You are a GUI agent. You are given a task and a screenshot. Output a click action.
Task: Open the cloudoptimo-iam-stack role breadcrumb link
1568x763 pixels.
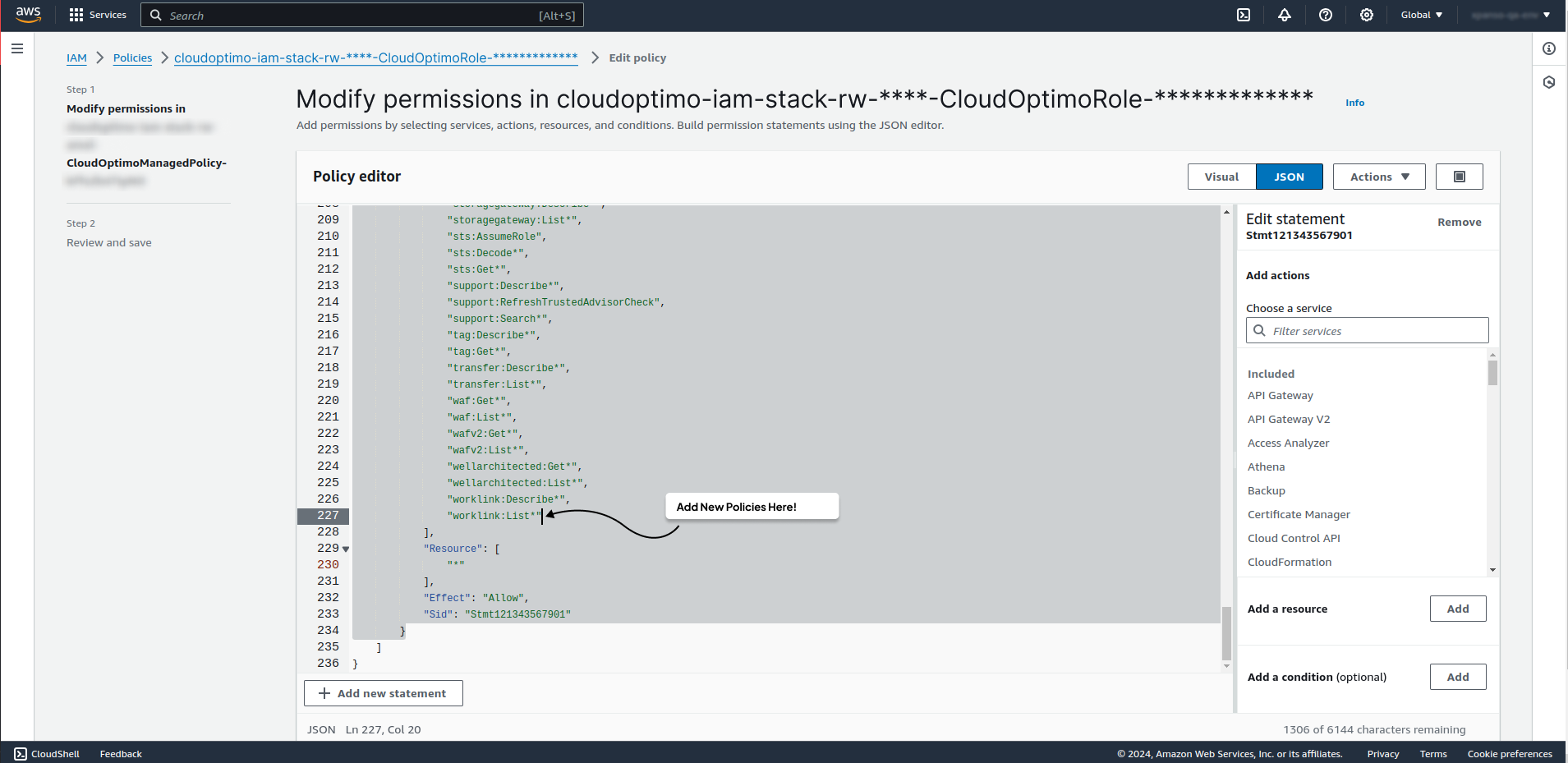376,57
